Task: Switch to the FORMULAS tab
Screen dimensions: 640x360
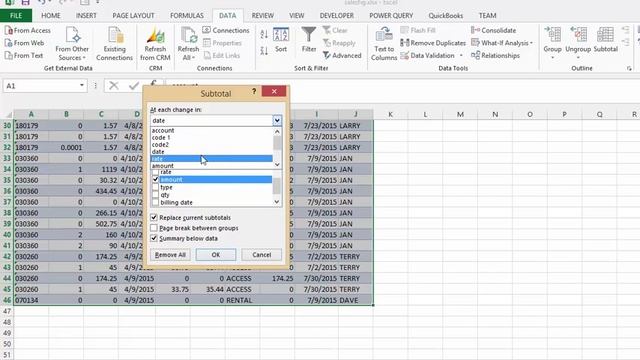Action: tap(187, 16)
